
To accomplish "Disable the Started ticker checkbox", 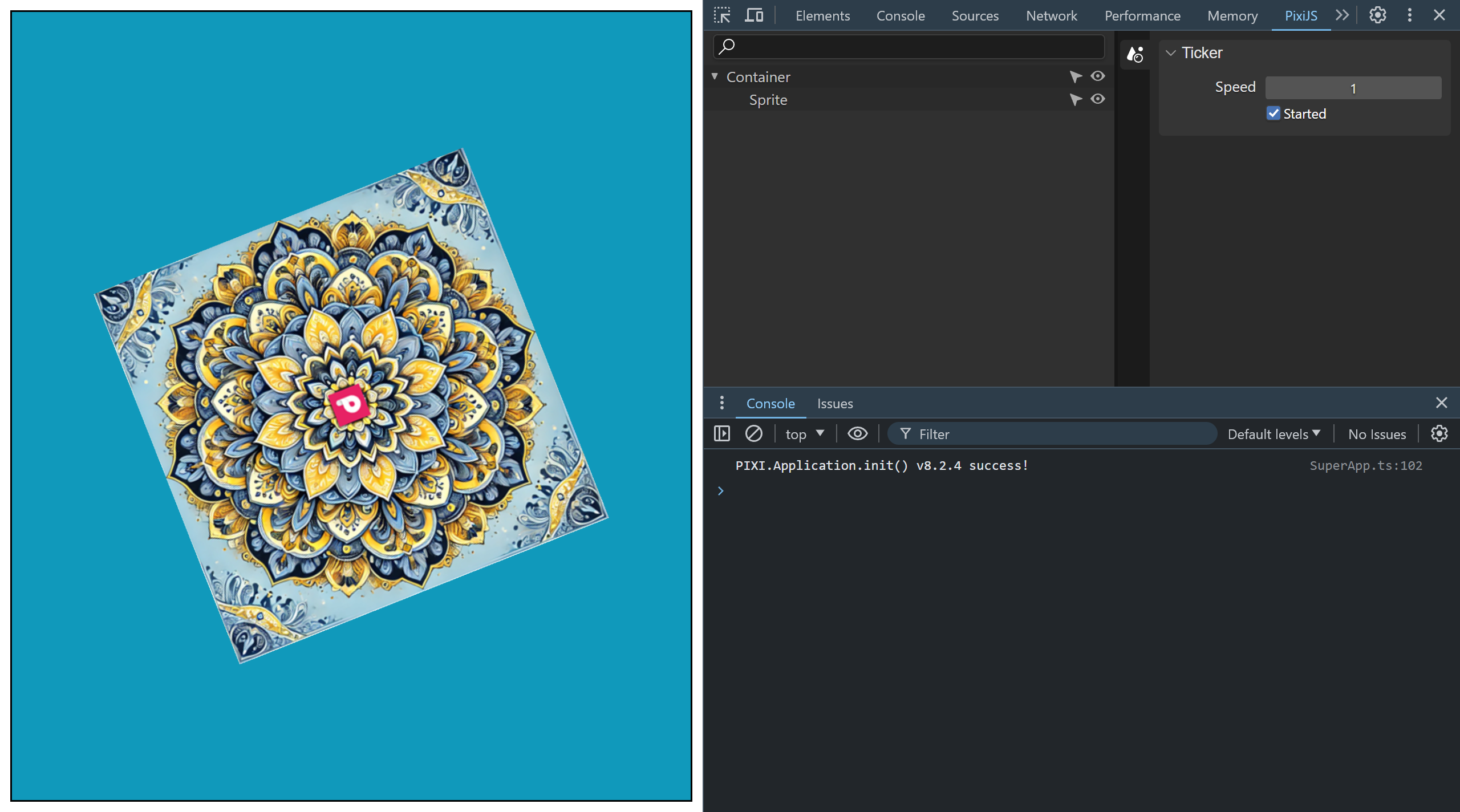I will click(1274, 113).
